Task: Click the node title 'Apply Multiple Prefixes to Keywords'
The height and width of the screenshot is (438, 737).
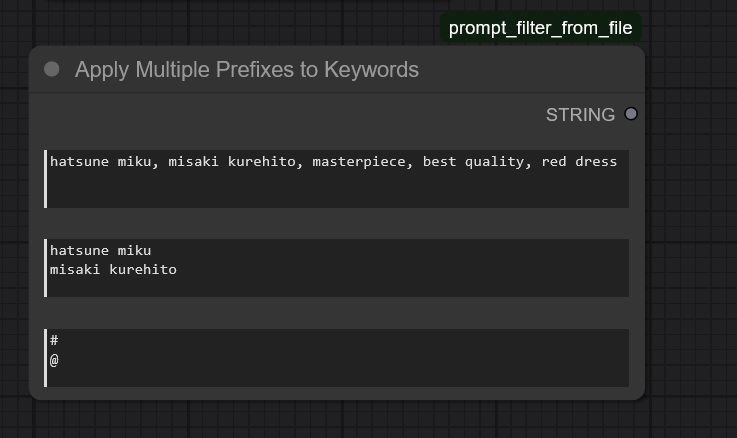Action: (x=247, y=70)
